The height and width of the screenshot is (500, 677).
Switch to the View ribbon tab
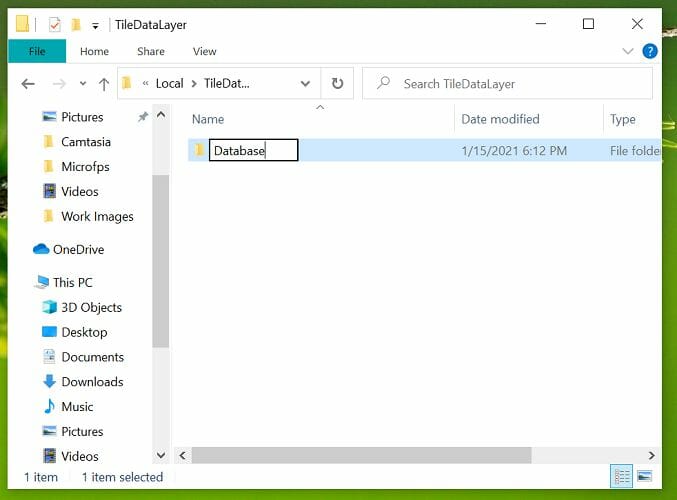pos(204,51)
